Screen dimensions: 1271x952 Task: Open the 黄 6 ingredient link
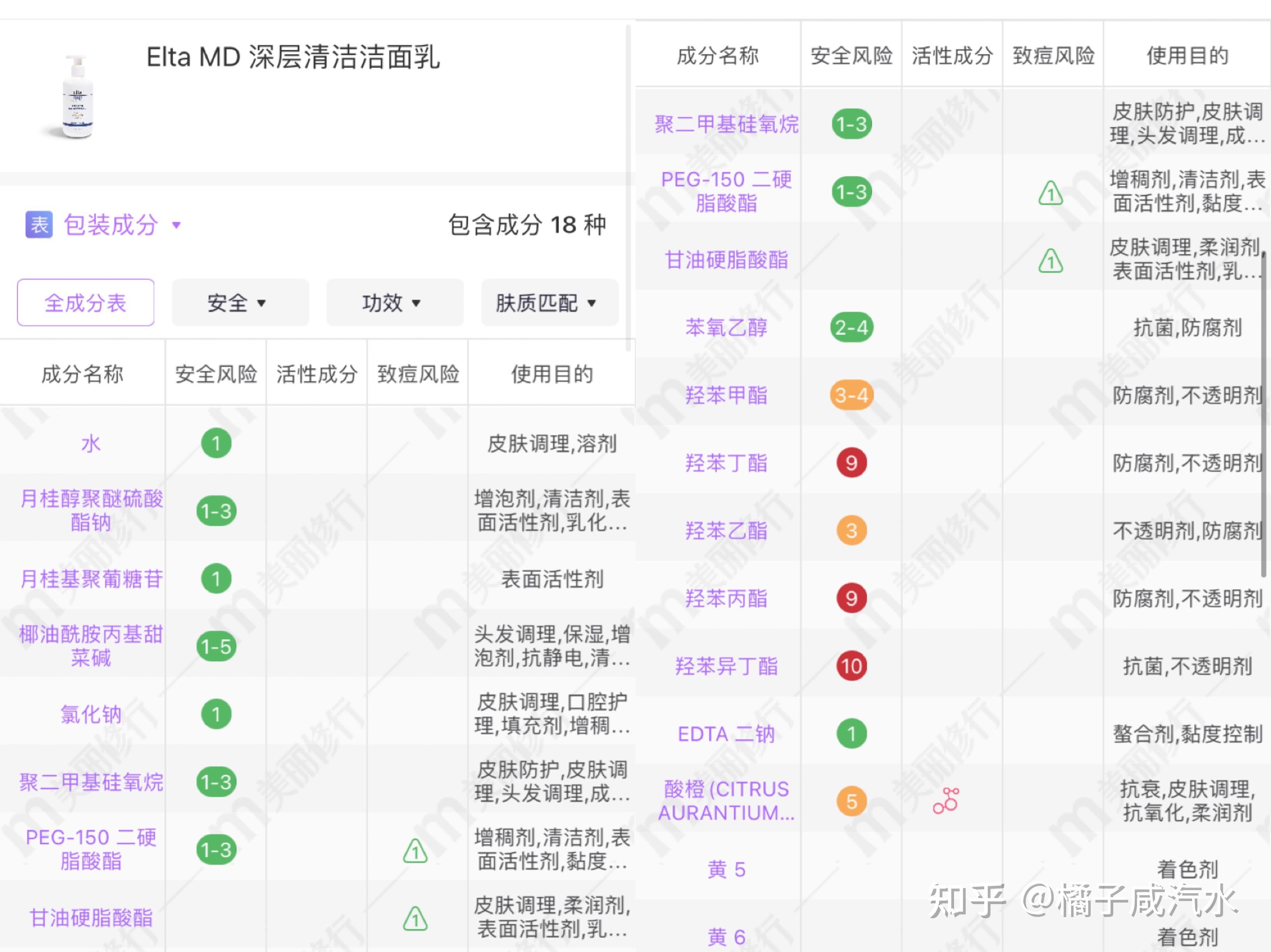726,937
